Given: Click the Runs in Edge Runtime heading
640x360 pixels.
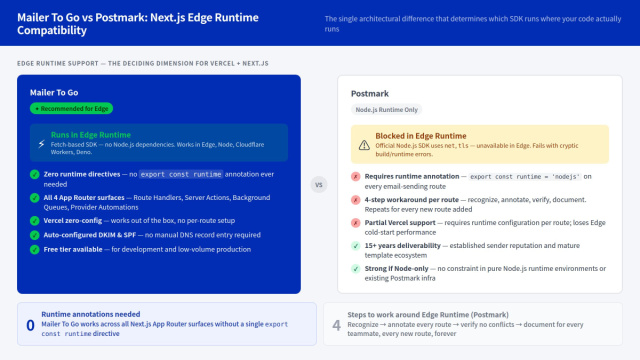Looking at the screenshot, I should (91, 135).
